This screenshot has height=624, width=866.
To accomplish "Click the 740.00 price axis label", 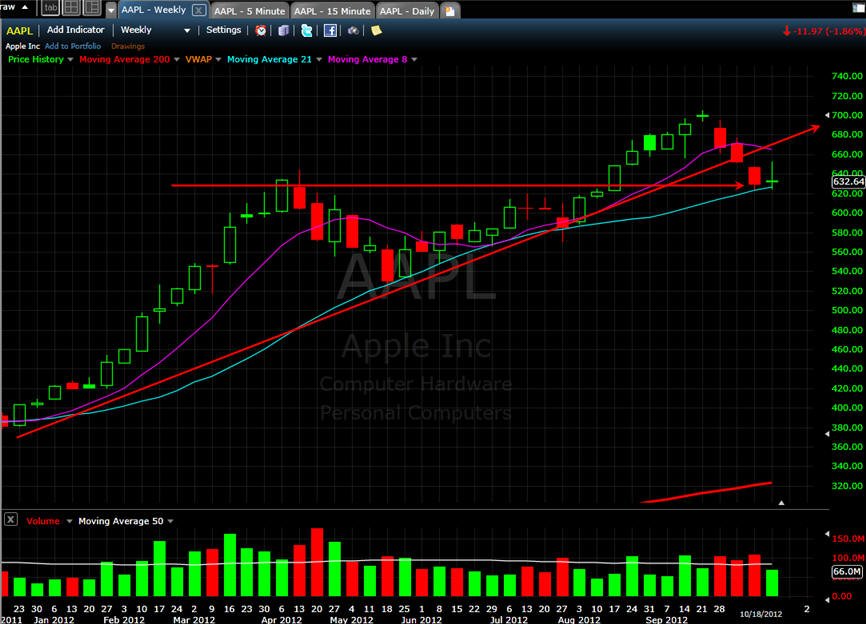I will 847,76.
